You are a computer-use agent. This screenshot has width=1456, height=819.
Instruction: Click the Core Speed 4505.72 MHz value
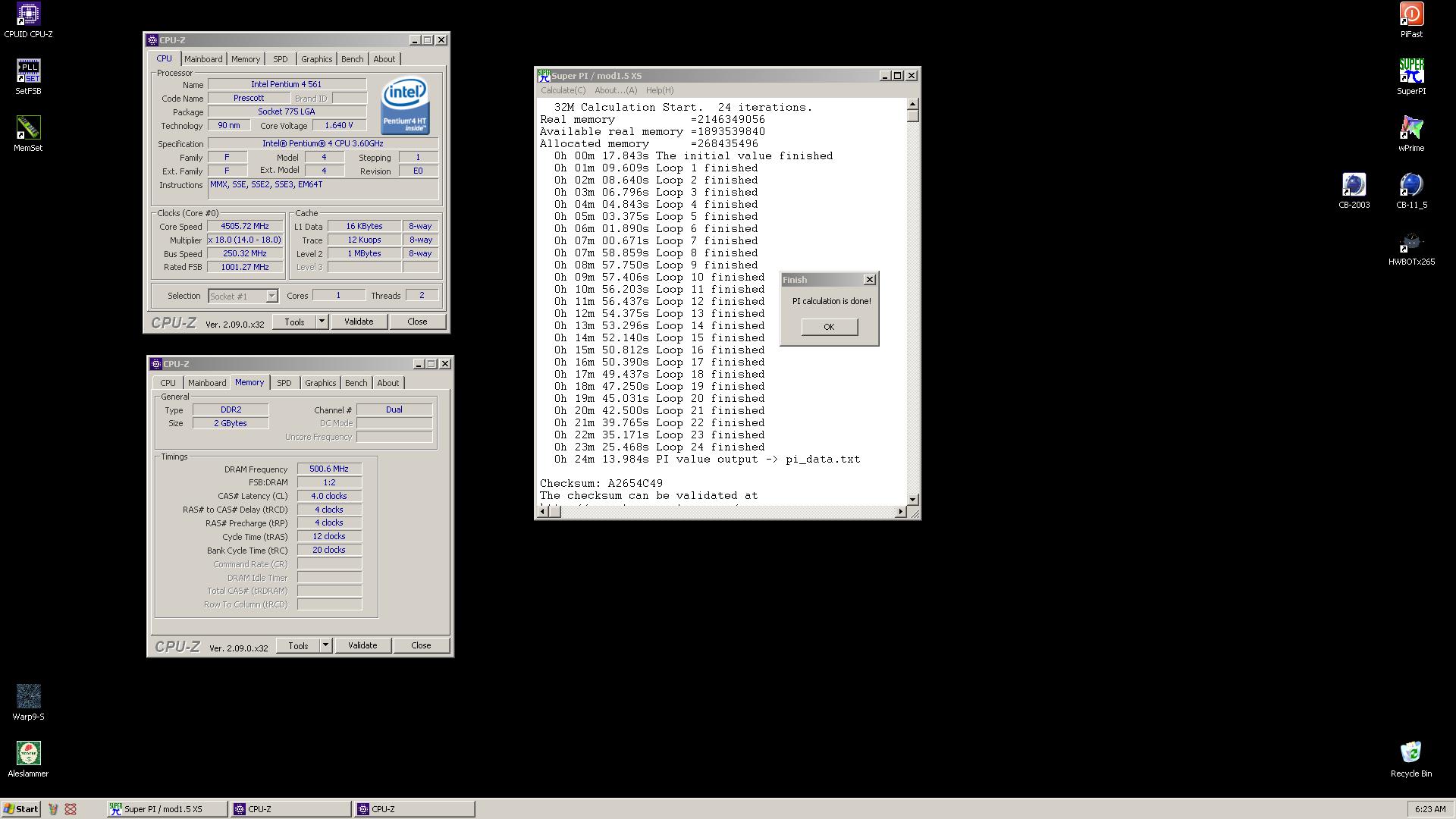click(x=245, y=226)
